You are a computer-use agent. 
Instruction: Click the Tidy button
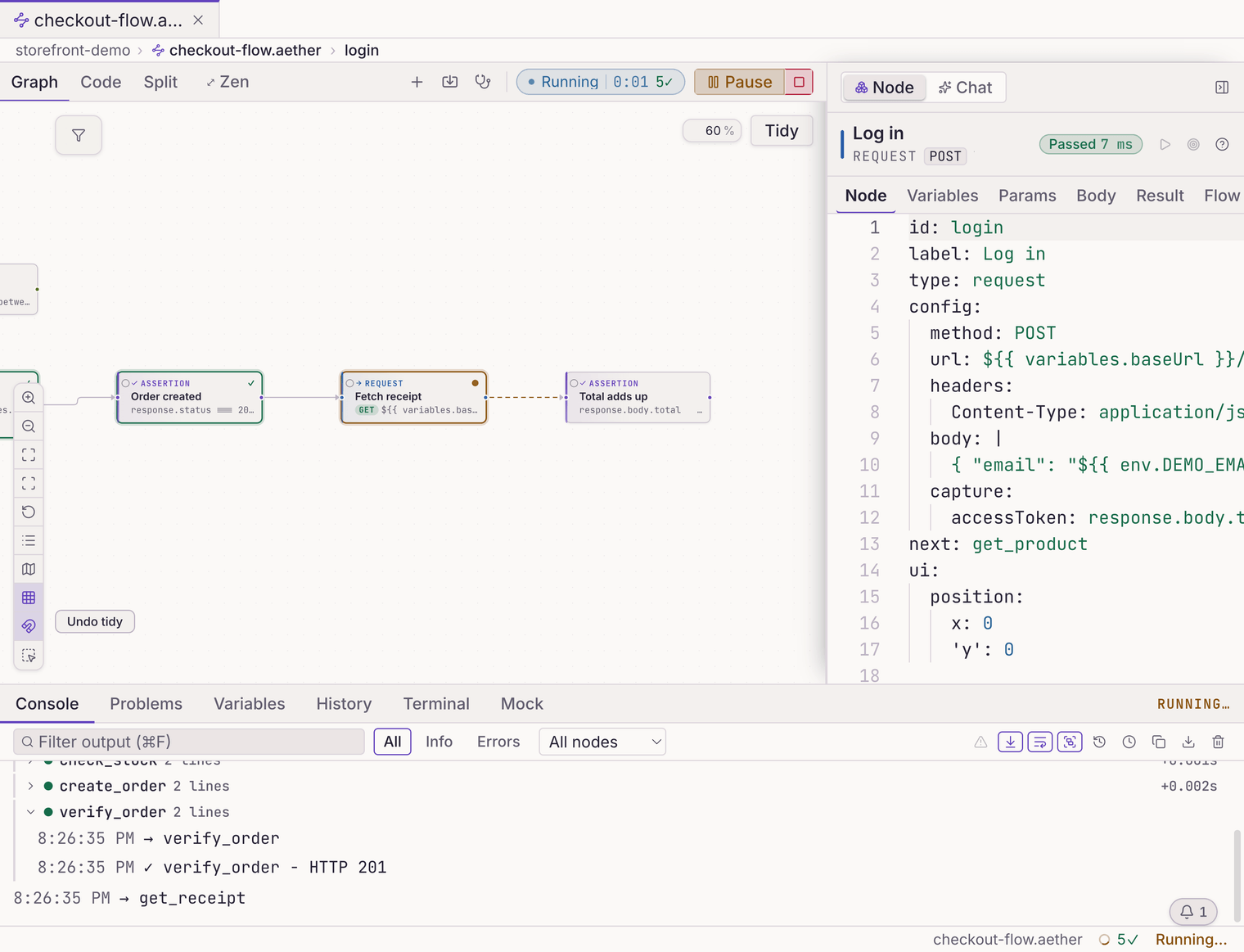[782, 131]
